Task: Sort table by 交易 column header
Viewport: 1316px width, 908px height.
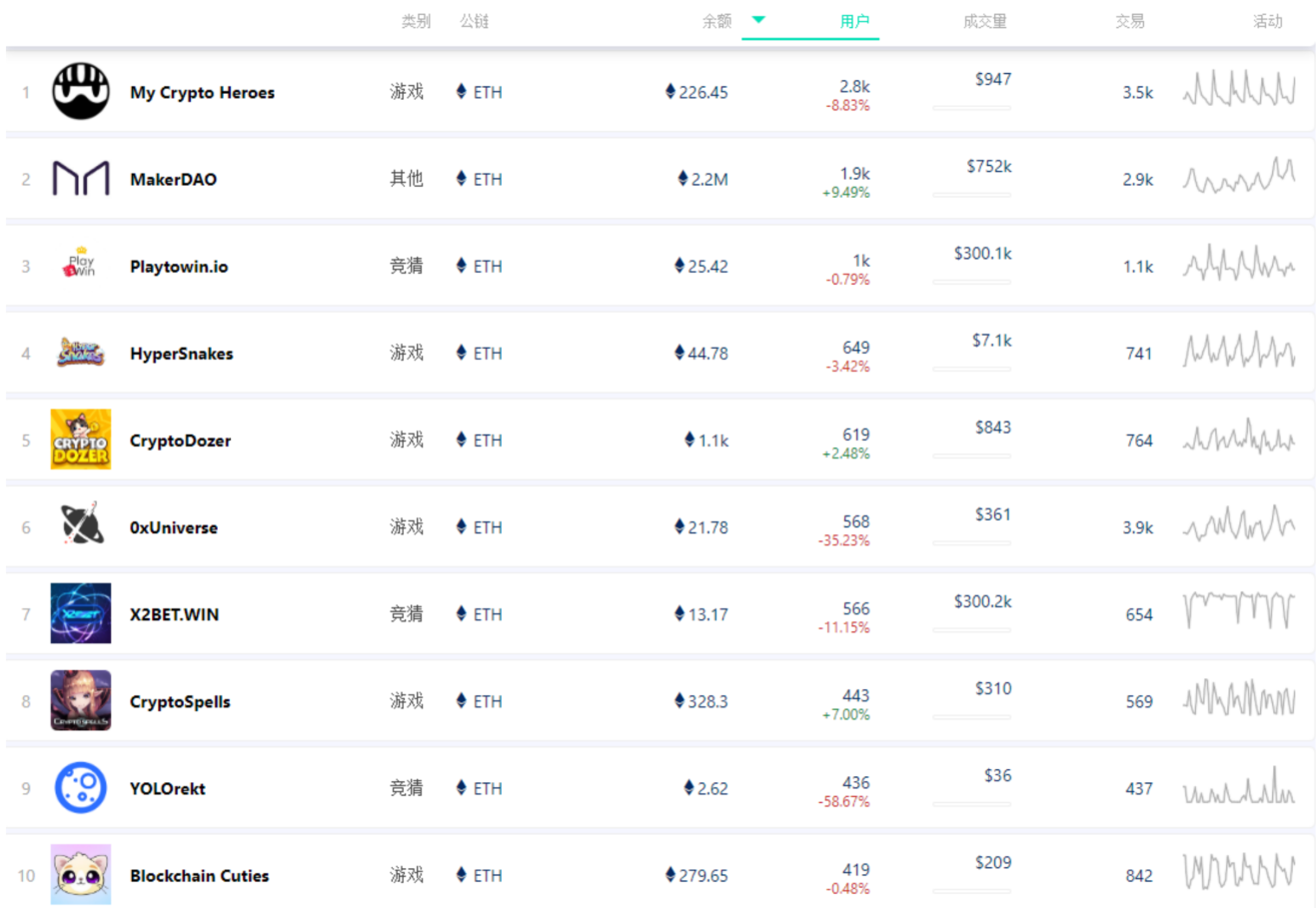Action: (1130, 21)
